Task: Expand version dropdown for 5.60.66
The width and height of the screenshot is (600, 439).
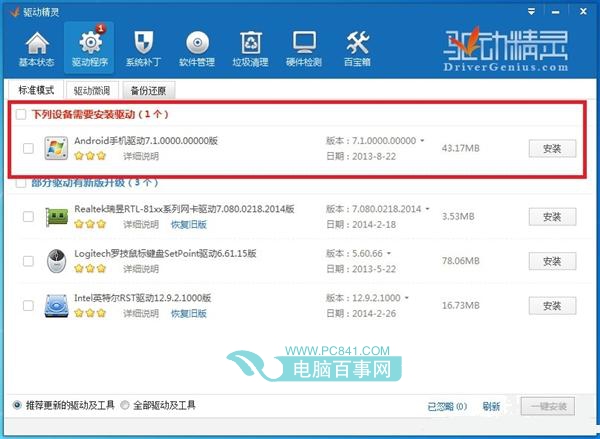Action: click(389, 253)
